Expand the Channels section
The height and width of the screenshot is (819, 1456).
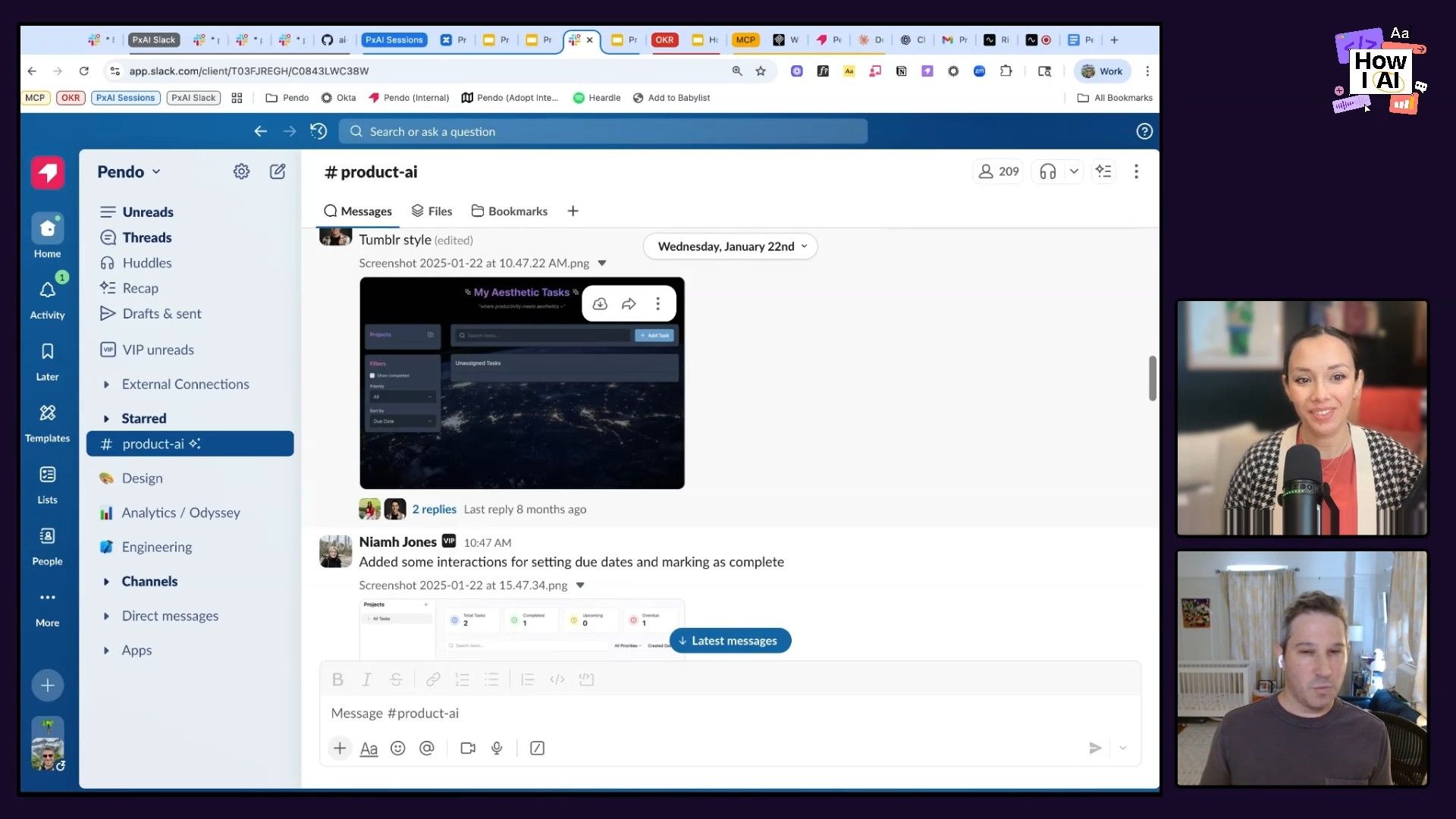[106, 582]
